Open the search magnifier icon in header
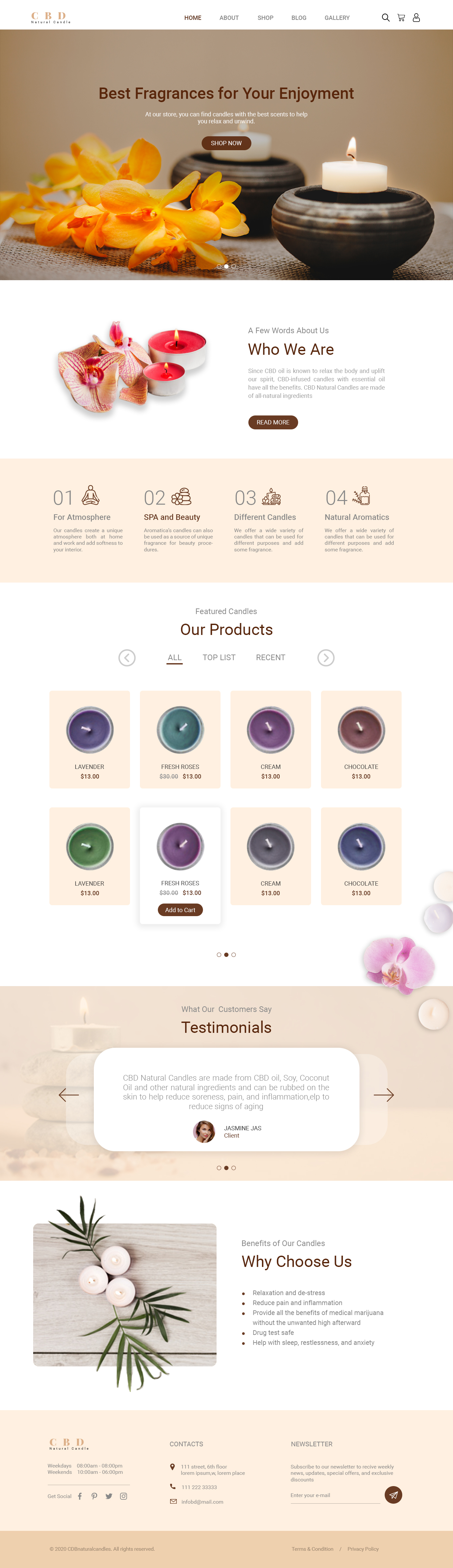The height and width of the screenshot is (1568, 453). 385,18
